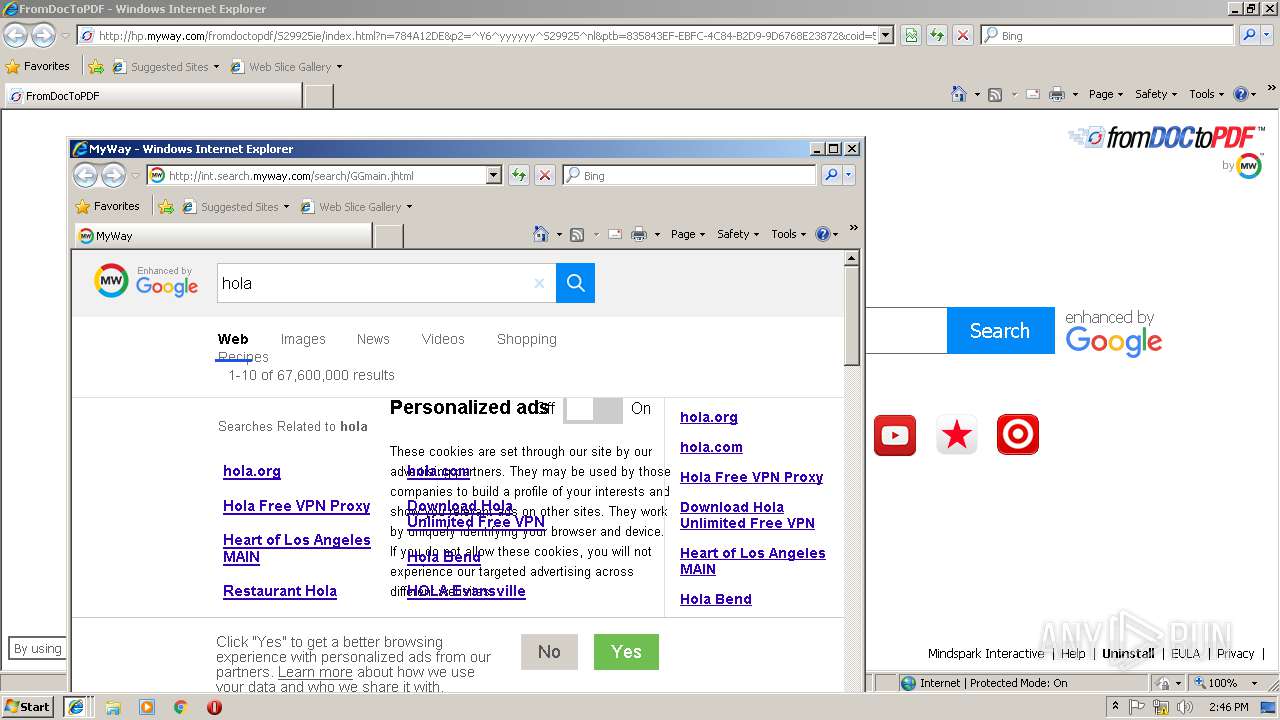The image size is (1280, 720).
Task: Click the Windows Start button
Action: pyautogui.click(x=28, y=707)
